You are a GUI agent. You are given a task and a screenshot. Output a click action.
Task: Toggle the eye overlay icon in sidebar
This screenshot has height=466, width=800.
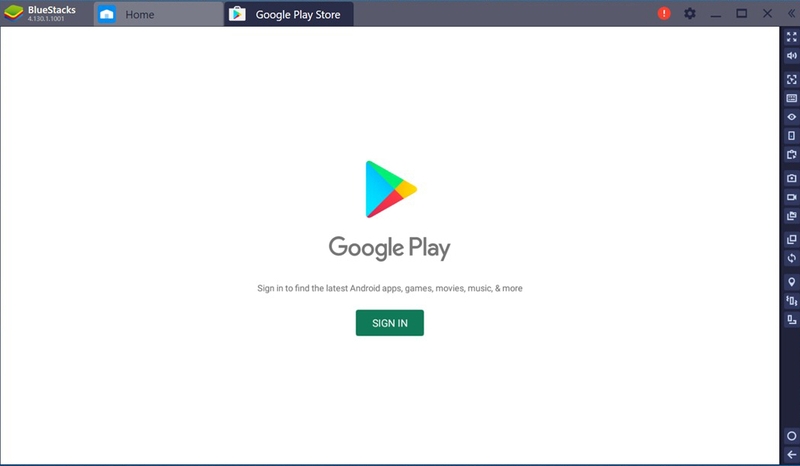791,117
